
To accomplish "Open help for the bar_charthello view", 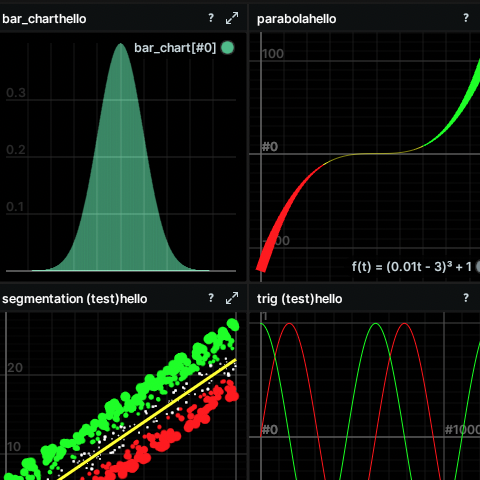I will point(211,18).
